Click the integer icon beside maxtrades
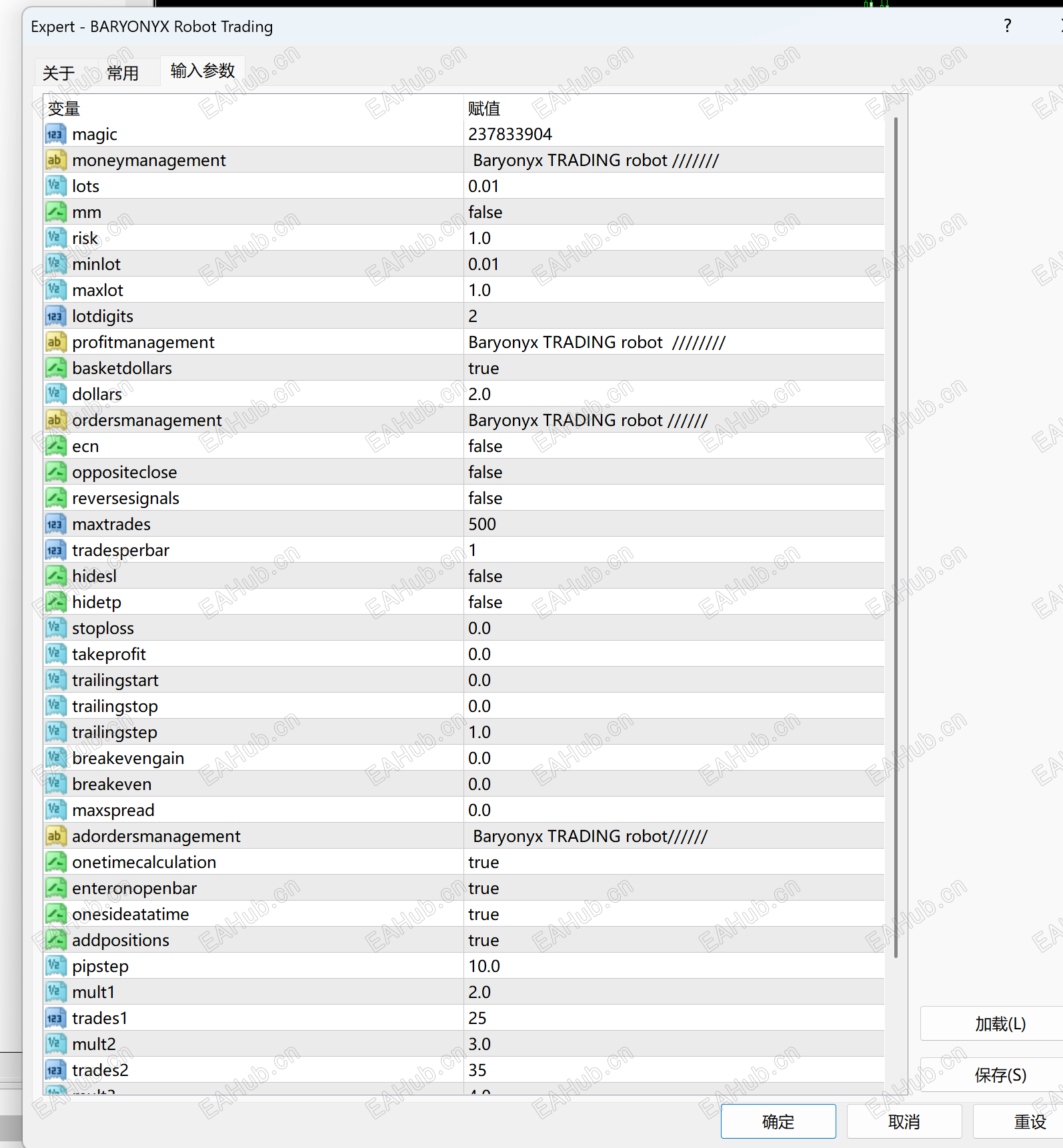The image size is (1063, 1148). point(55,524)
